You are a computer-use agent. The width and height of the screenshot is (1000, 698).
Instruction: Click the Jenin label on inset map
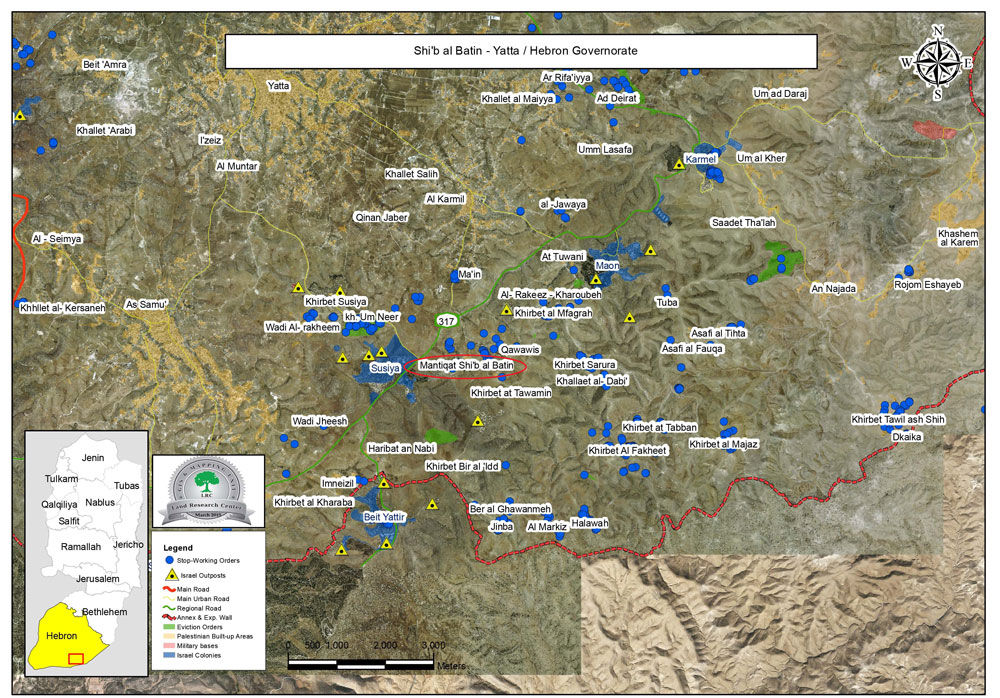[x=92, y=457]
